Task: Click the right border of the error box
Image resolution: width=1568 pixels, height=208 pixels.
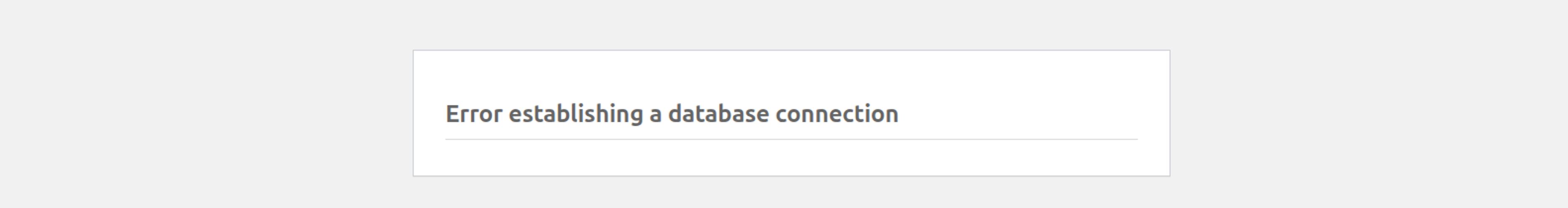Action: tap(1169, 114)
